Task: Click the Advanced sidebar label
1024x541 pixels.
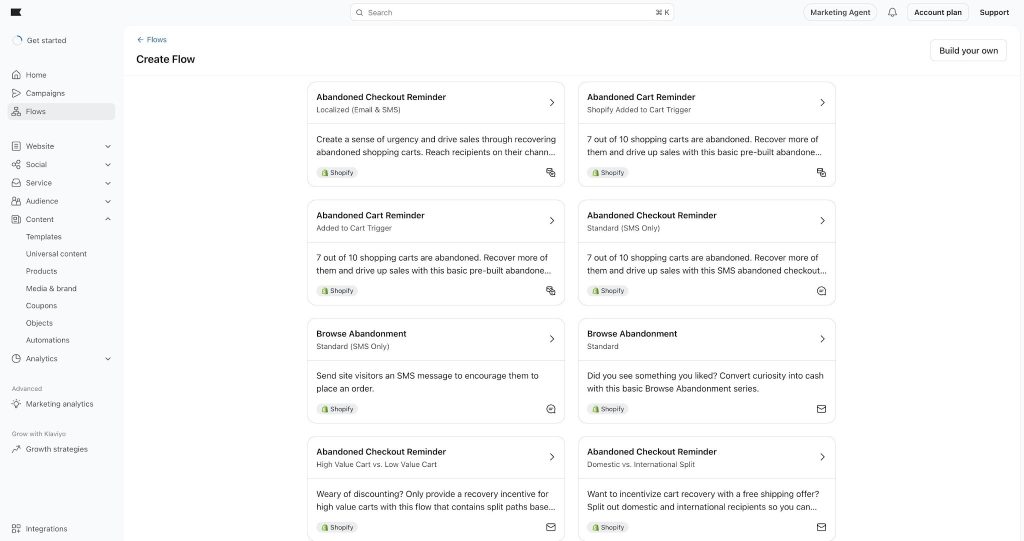Action: pyautogui.click(x=27, y=389)
